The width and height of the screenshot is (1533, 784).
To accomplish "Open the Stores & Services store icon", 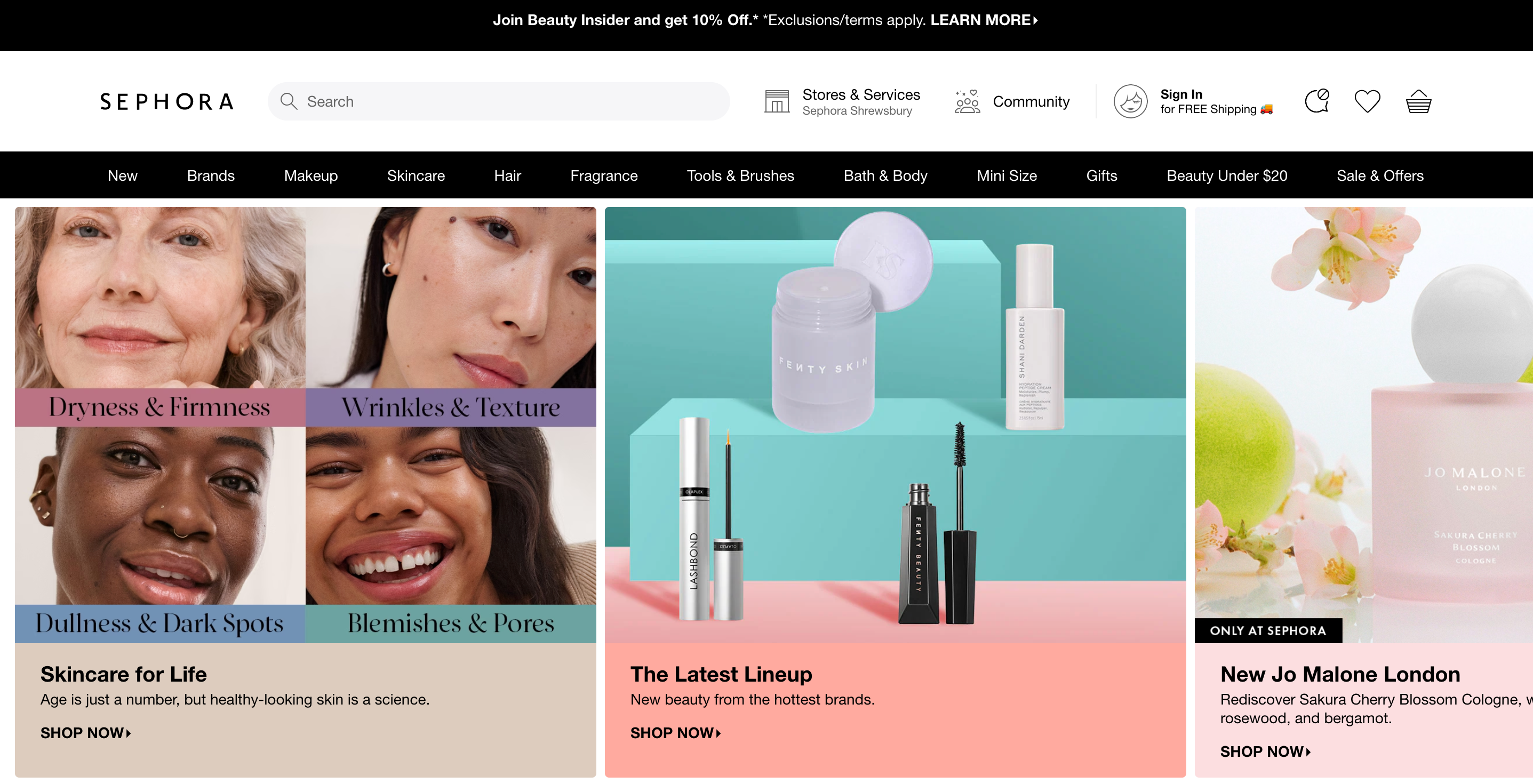I will 777,101.
